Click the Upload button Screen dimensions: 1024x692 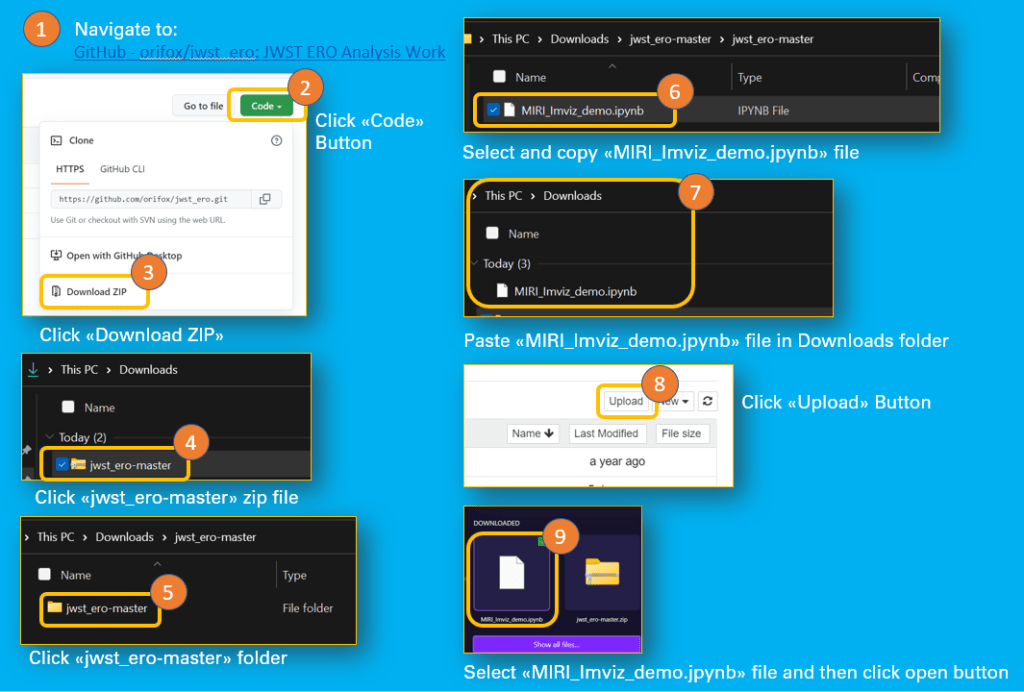coord(626,401)
